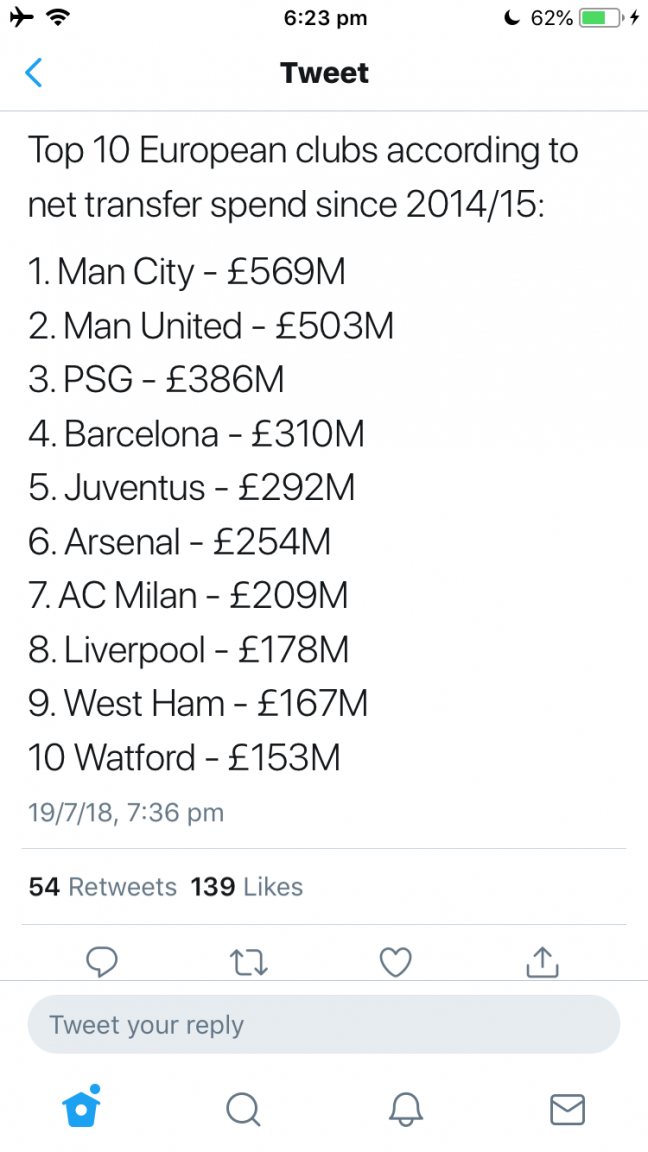
Task: Open the Home tab icon
Action: [81, 1106]
